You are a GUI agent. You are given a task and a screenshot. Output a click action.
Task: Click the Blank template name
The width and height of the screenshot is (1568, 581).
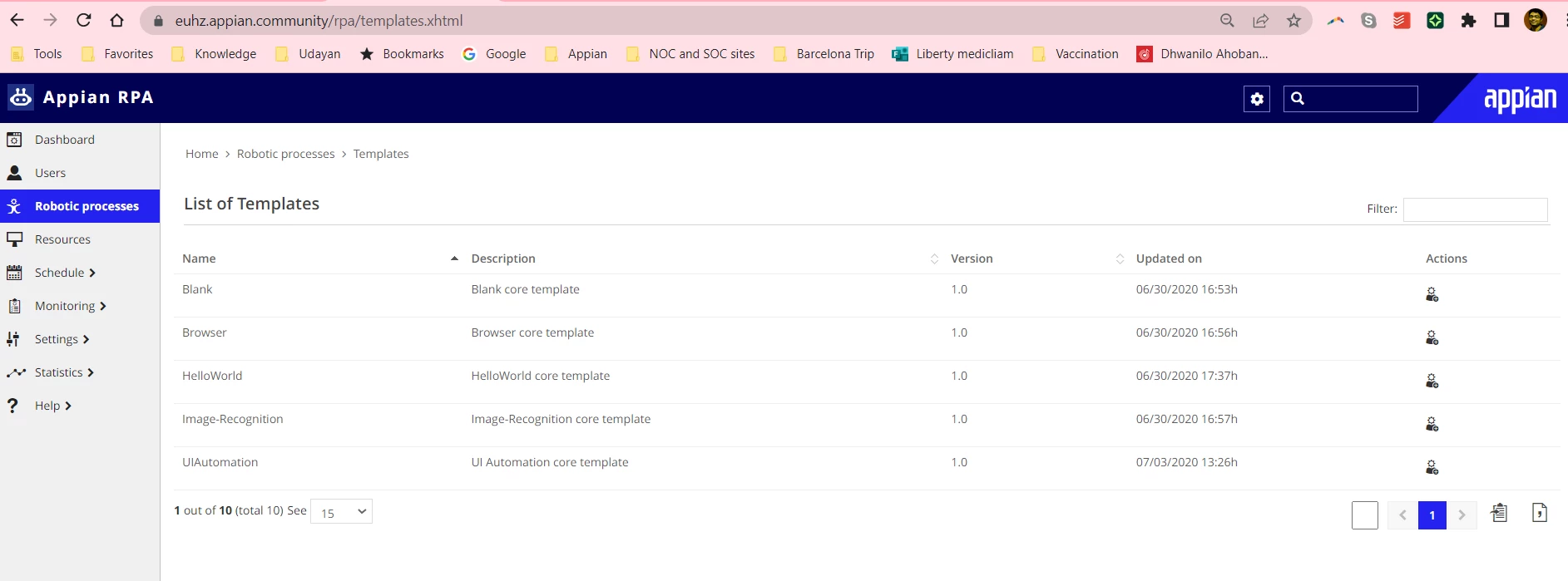coord(197,289)
